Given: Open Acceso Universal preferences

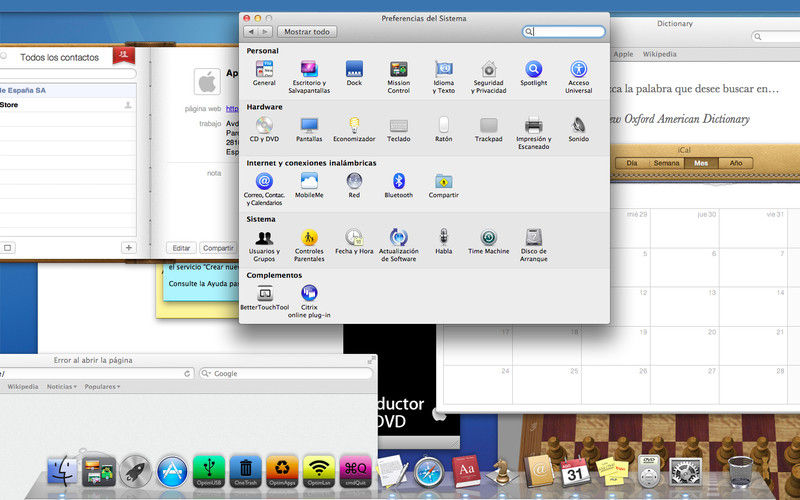Looking at the screenshot, I should [x=578, y=77].
